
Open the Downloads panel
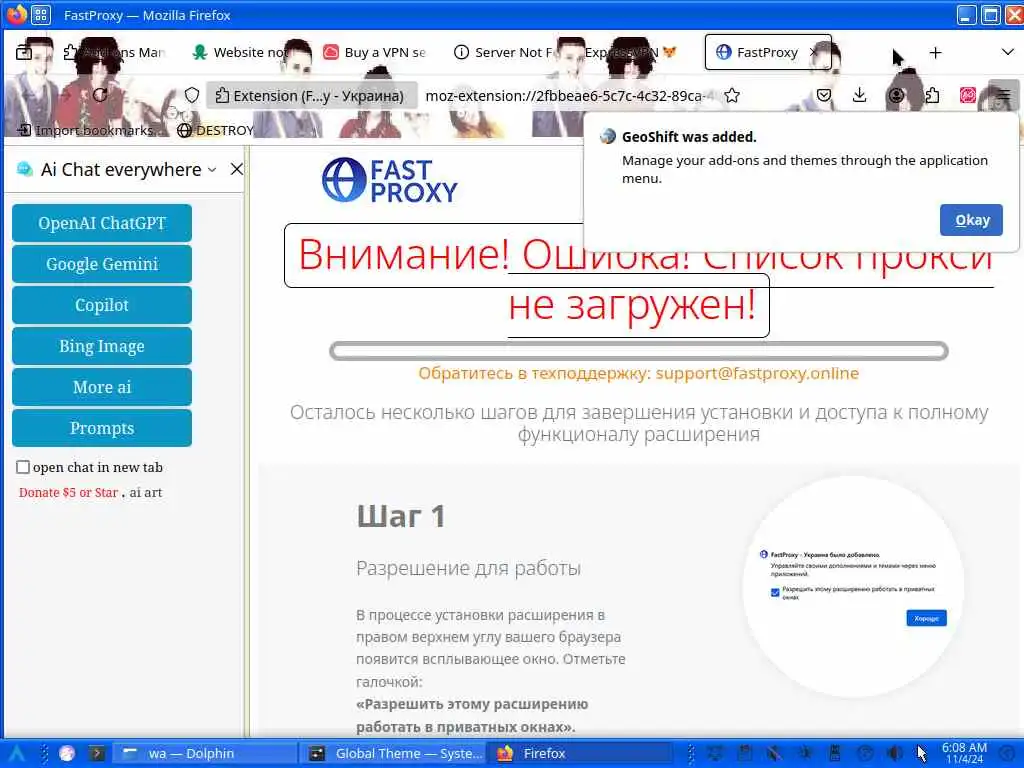click(x=859, y=95)
